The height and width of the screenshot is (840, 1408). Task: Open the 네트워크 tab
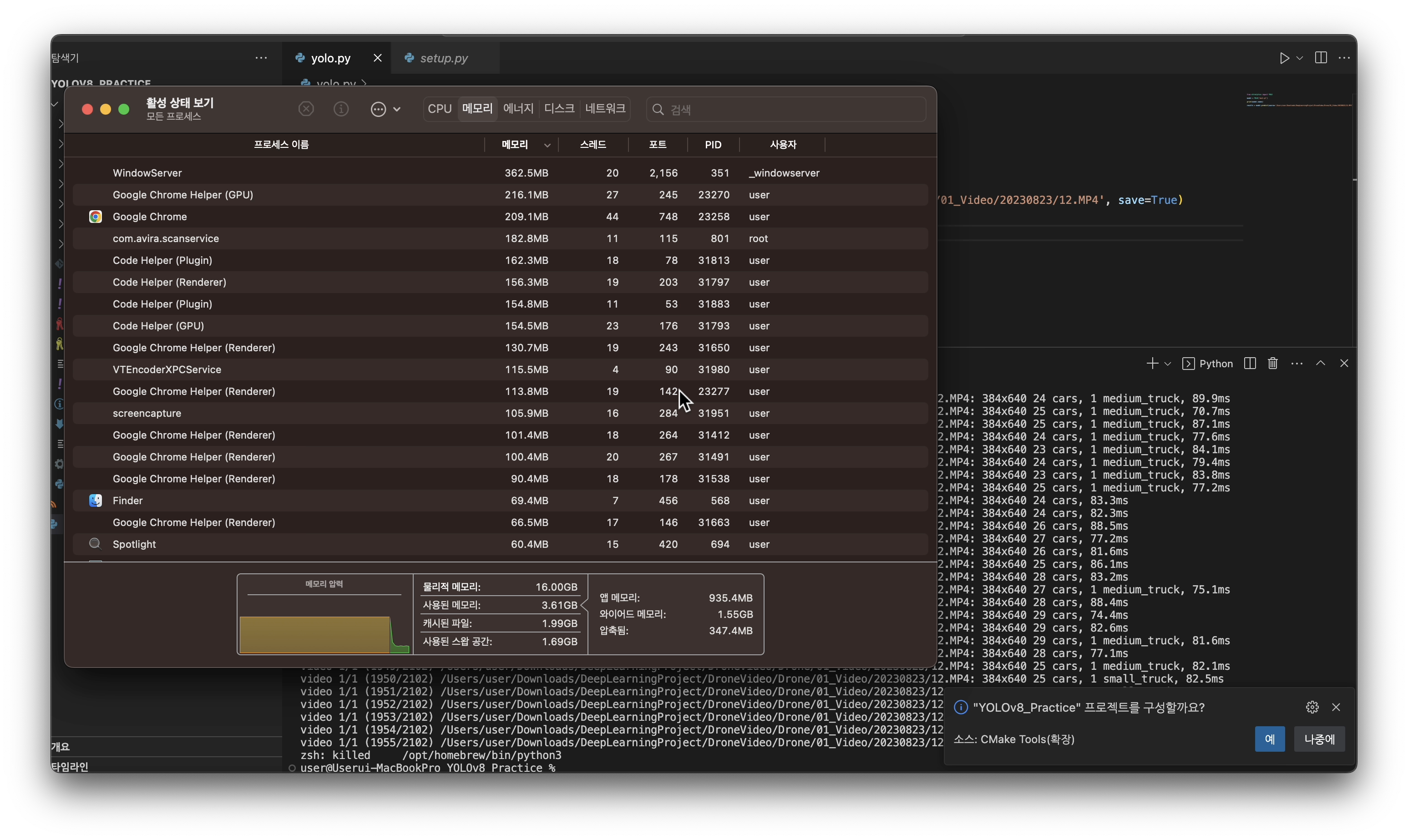coord(605,109)
